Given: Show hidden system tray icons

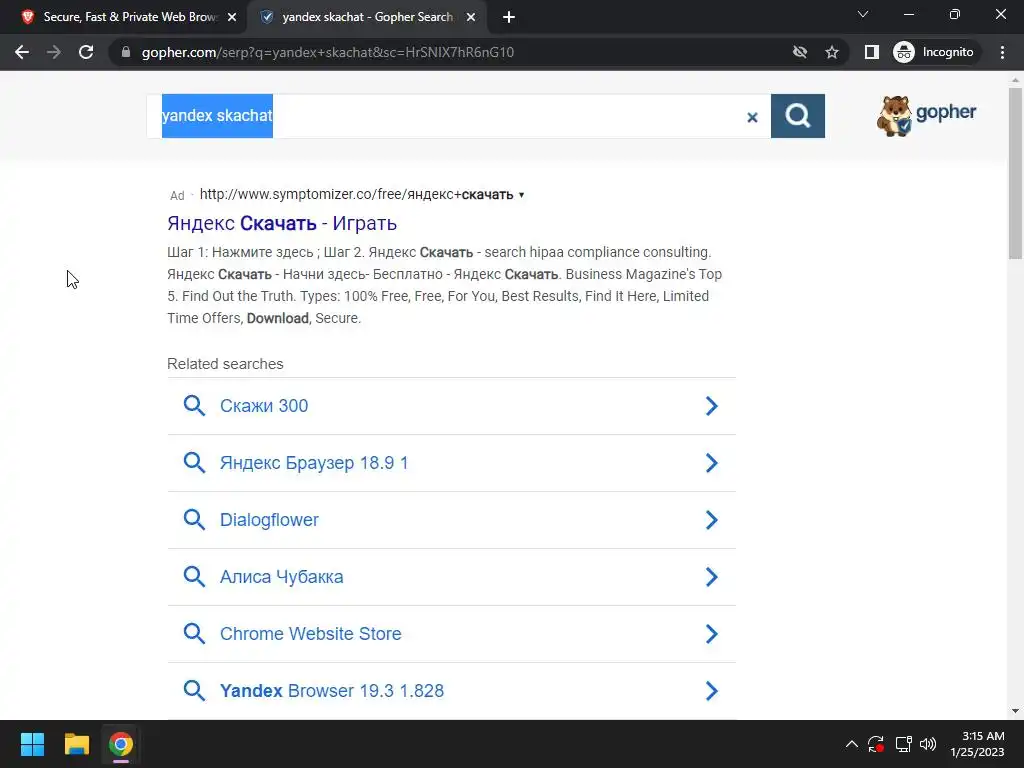Looking at the screenshot, I should tap(852, 744).
